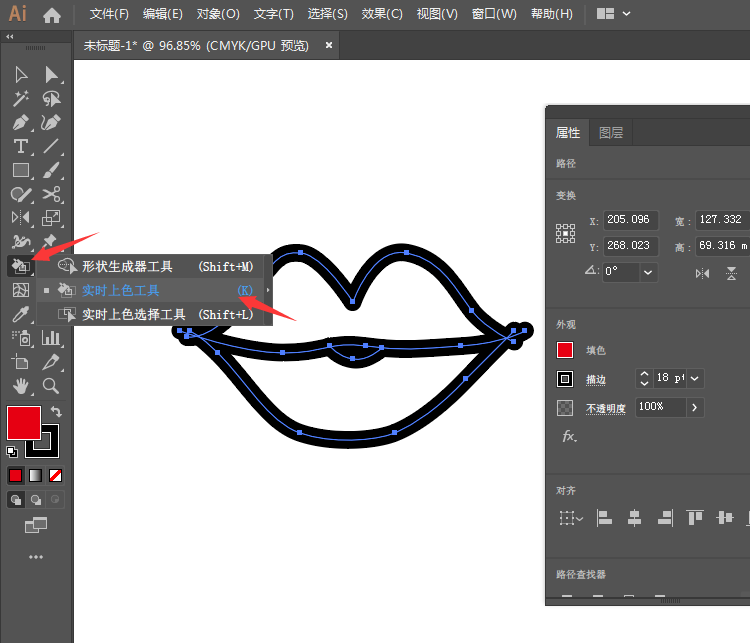Image resolution: width=750 pixels, height=643 pixels.
Task: Open the align-to options dropdown
Action: (571, 518)
